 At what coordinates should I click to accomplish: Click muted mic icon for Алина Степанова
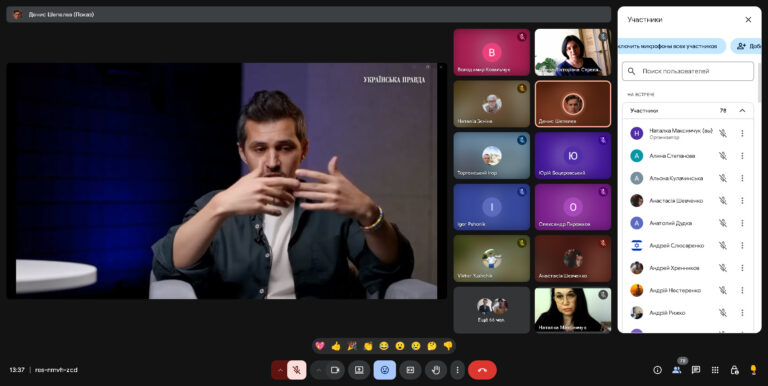point(722,156)
